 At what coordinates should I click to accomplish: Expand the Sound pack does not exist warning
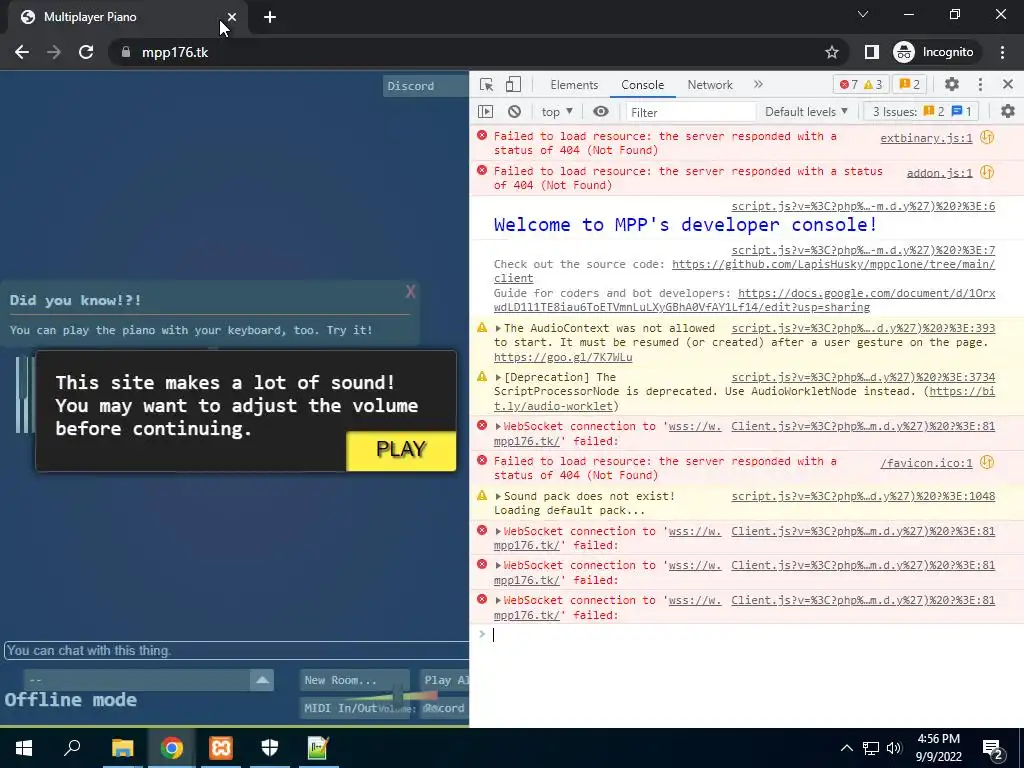(x=498, y=496)
